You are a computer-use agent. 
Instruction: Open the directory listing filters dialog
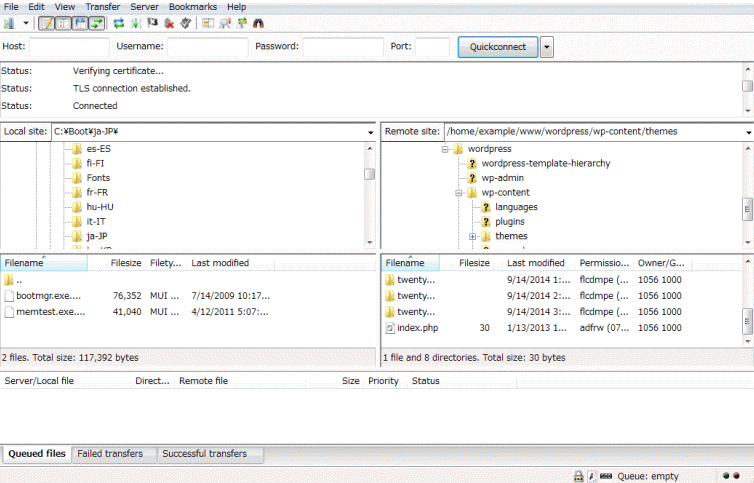[x=208, y=24]
